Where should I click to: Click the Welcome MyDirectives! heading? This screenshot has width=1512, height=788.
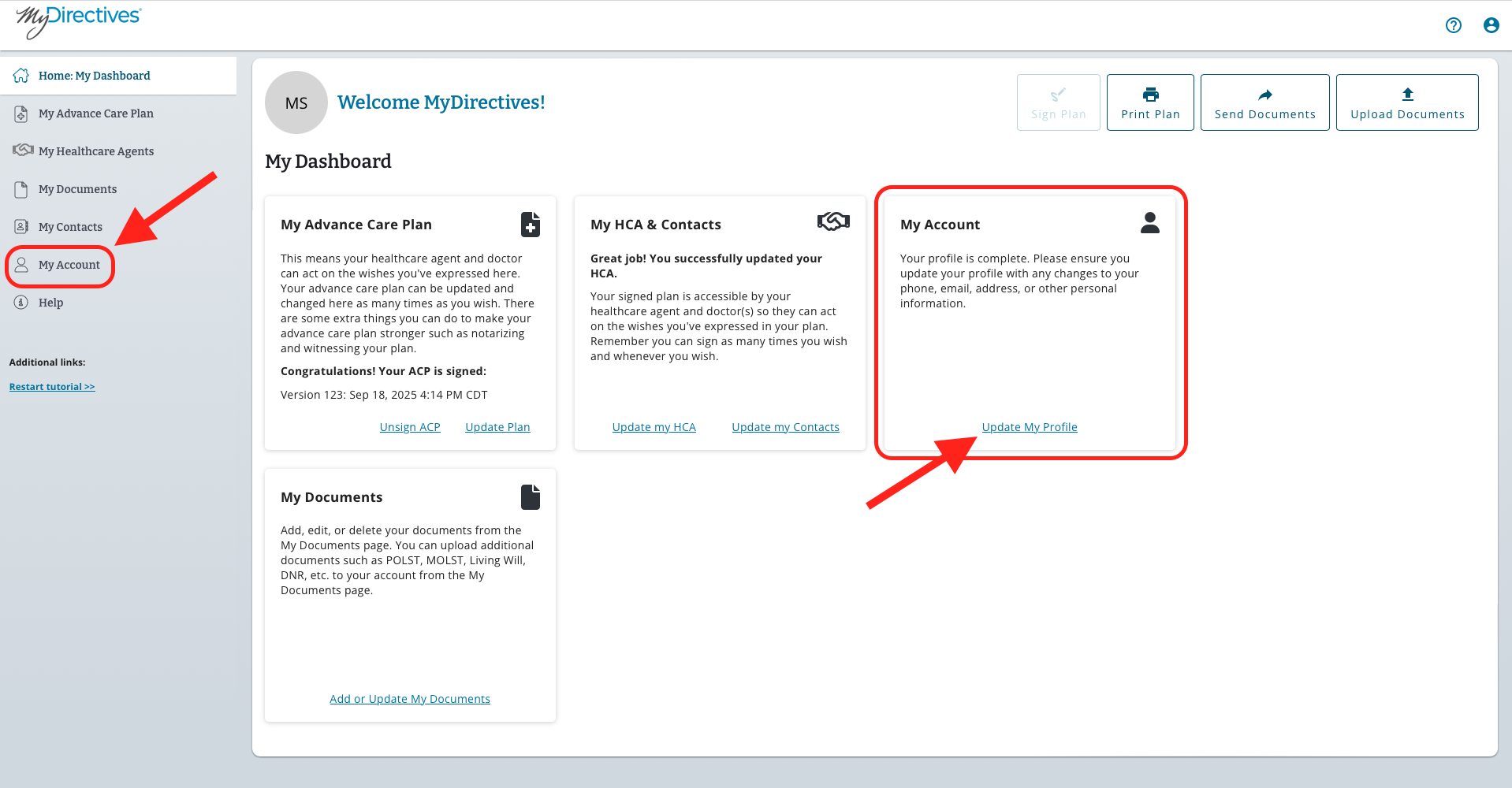441,102
